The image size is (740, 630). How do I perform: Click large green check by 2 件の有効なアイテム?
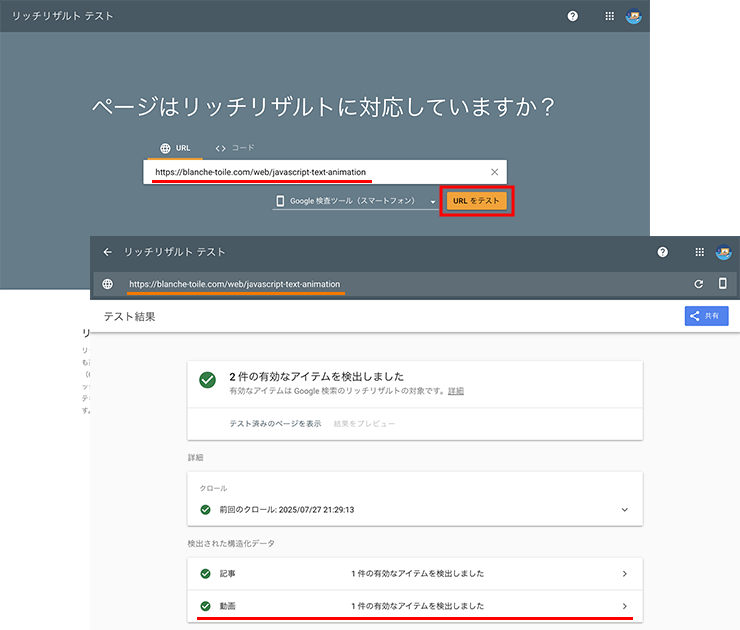pyautogui.click(x=207, y=380)
